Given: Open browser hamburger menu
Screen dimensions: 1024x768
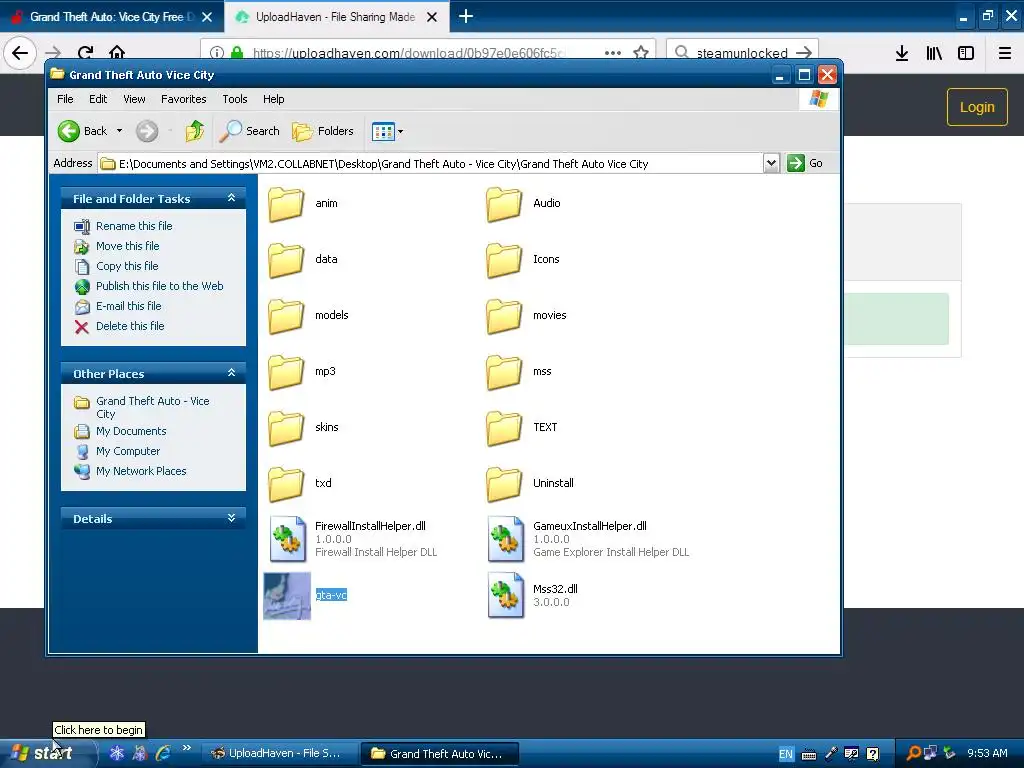Looking at the screenshot, I should [1005, 53].
